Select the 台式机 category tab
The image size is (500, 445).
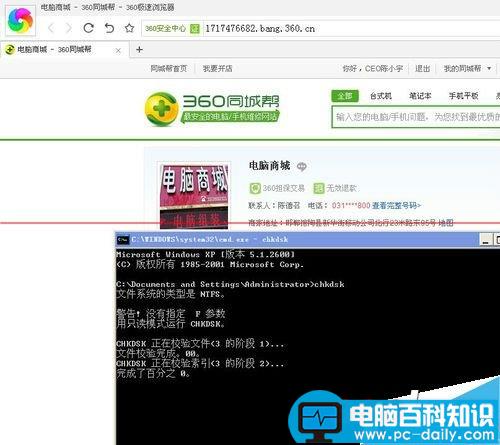(x=381, y=96)
